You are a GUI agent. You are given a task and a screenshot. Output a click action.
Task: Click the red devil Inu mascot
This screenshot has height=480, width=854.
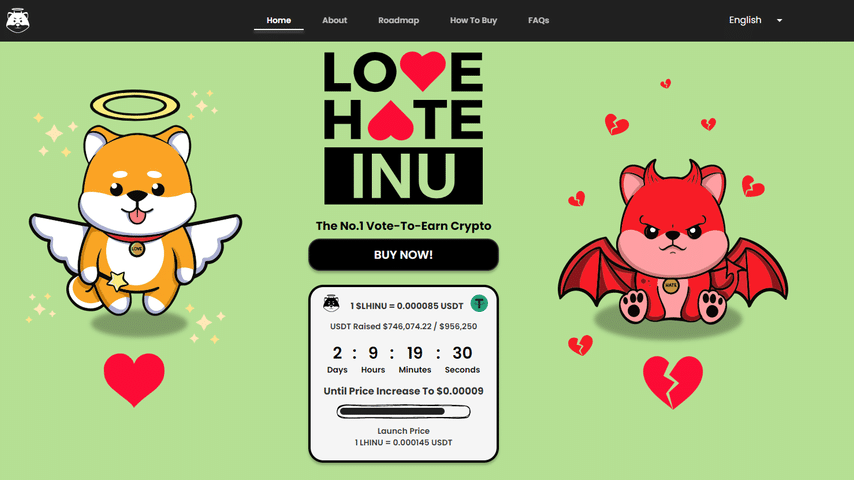tap(673, 242)
